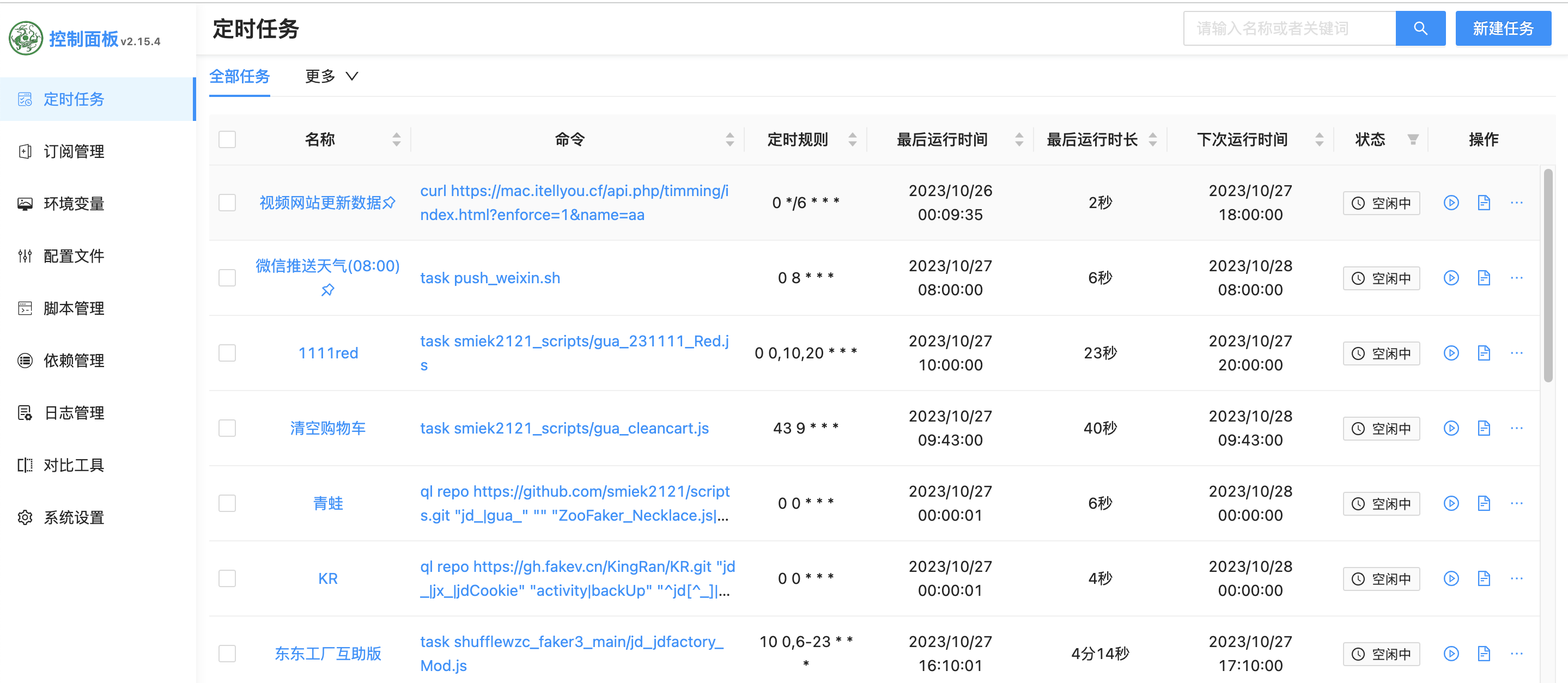The width and height of the screenshot is (1568, 683).
Task: Expand the 更多 dropdown
Action: [x=332, y=76]
